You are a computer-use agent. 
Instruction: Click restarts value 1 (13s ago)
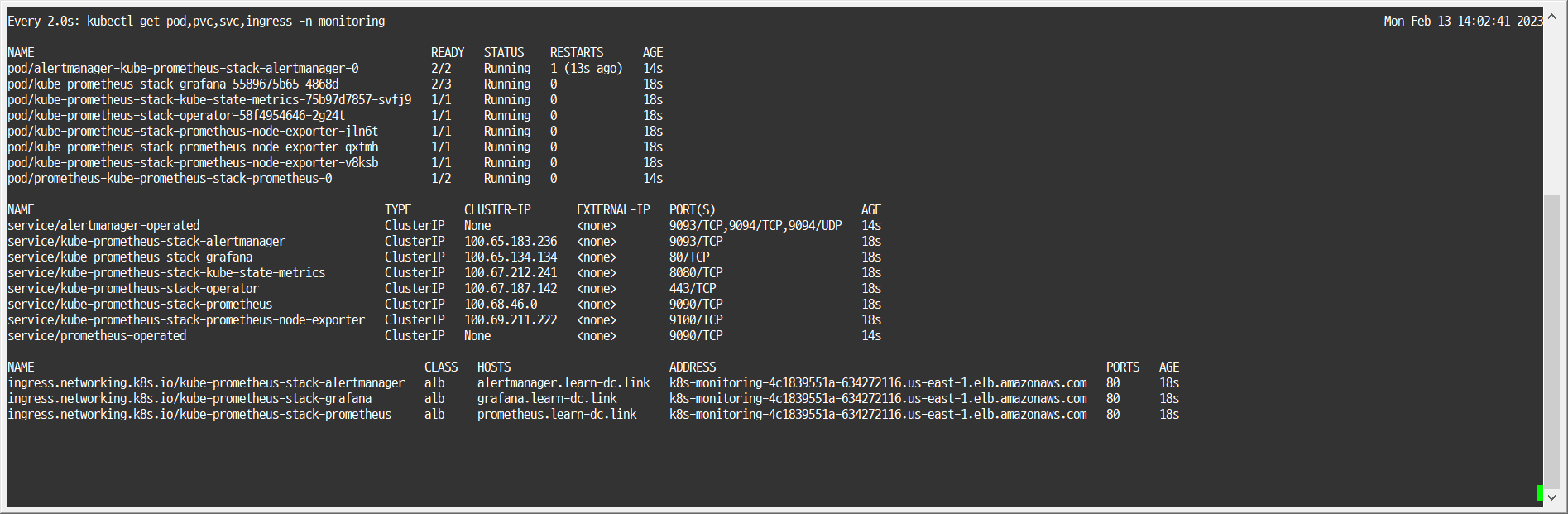coord(587,69)
